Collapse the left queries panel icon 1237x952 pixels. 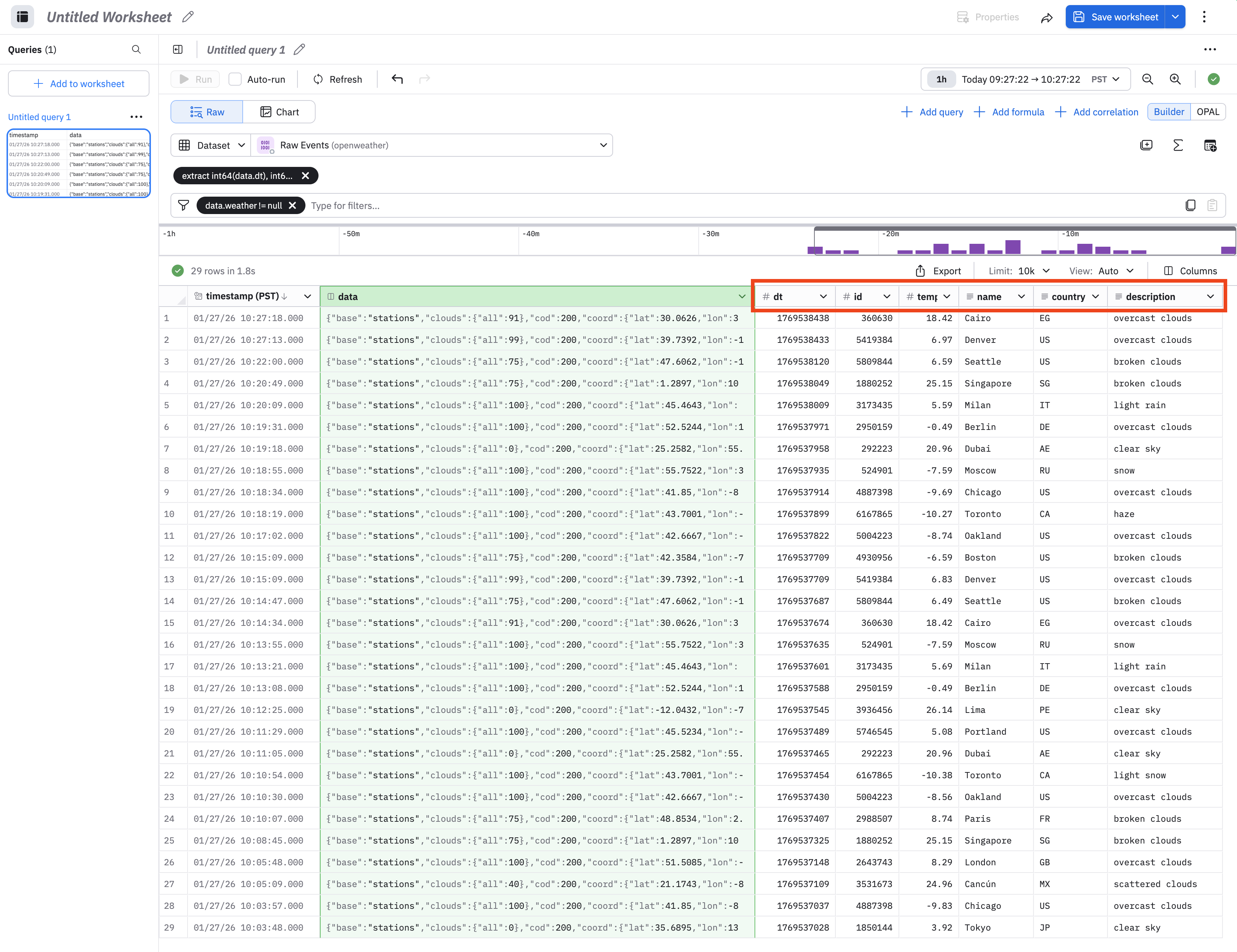178,49
